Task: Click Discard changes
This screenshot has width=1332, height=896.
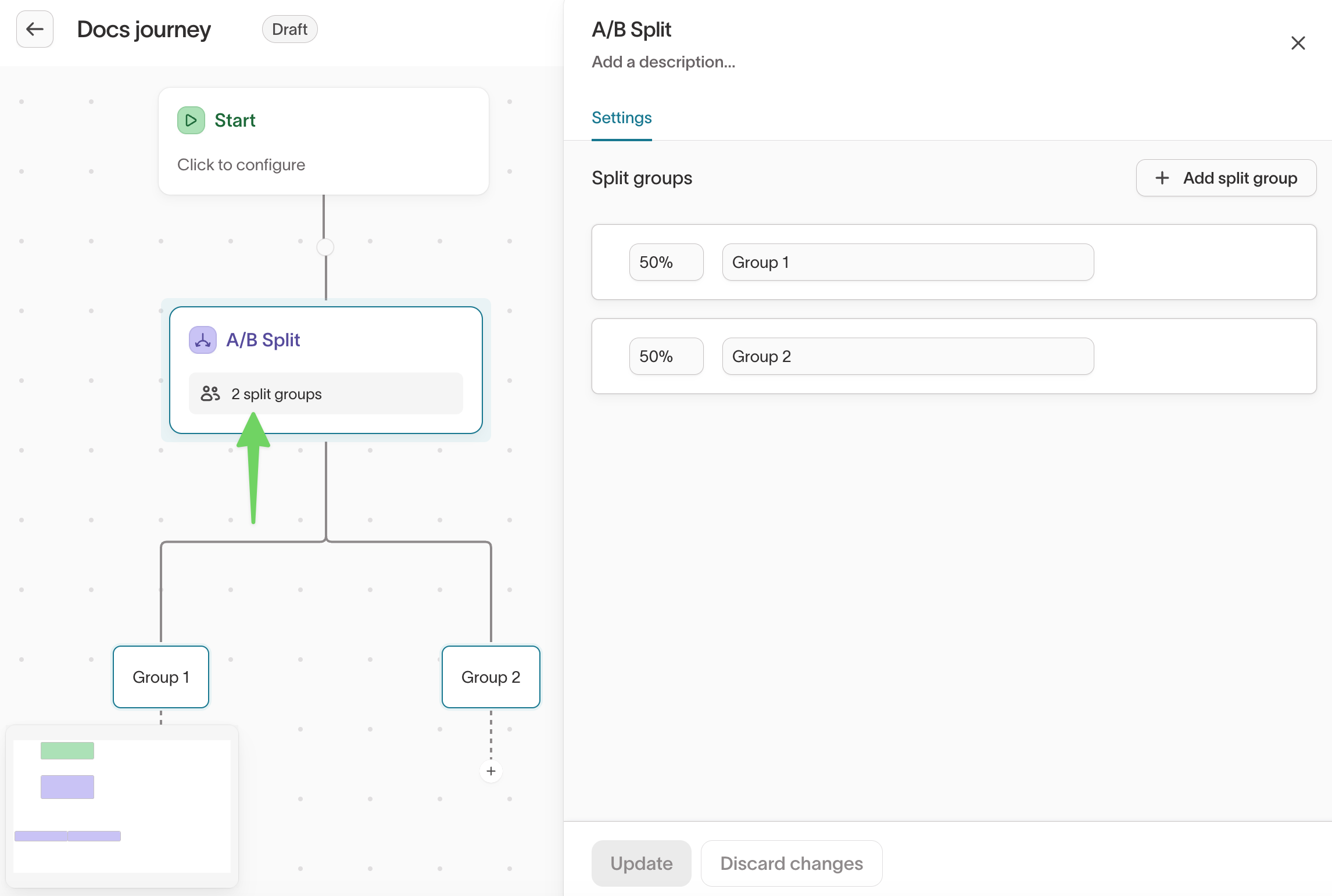Action: (791, 863)
